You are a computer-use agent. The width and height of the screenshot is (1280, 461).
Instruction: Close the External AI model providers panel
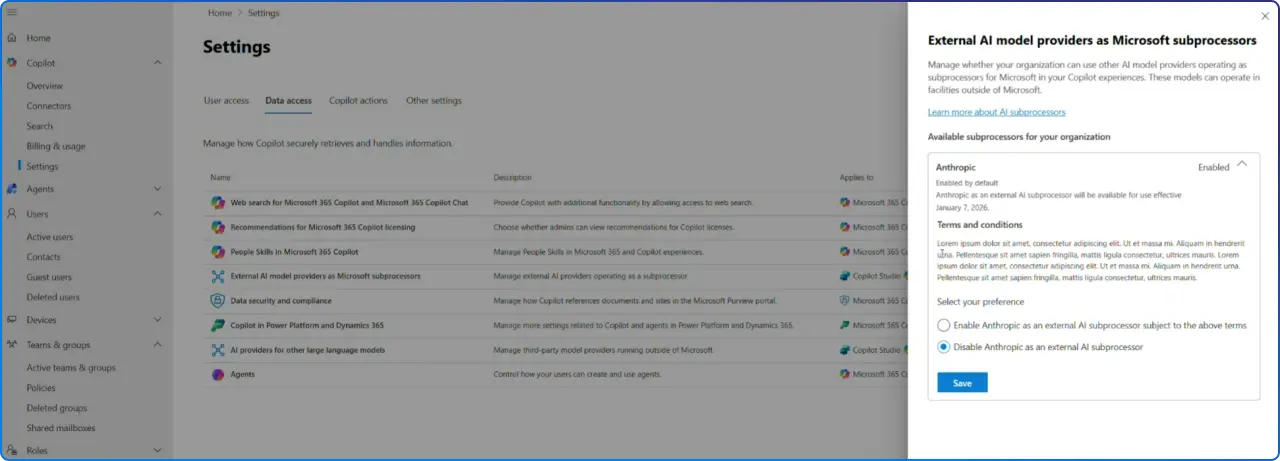(x=1265, y=16)
